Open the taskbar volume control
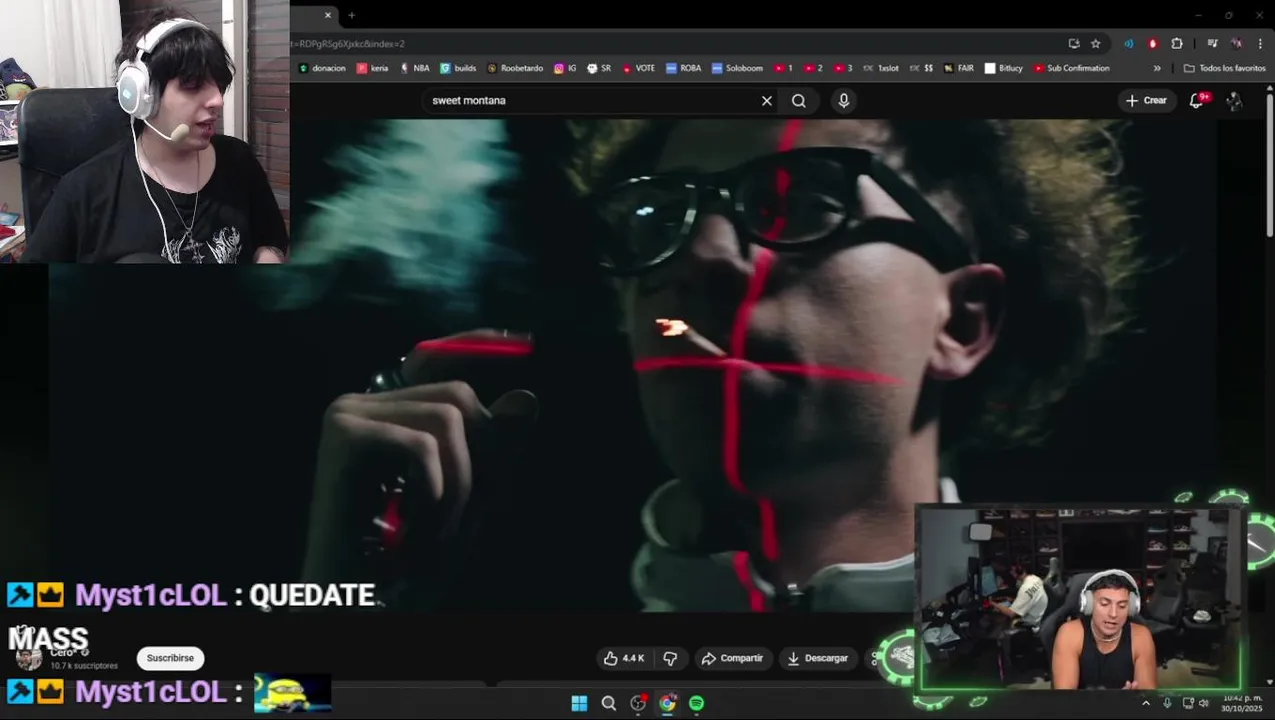The image size is (1275, 720). (x=1206, y=703)
